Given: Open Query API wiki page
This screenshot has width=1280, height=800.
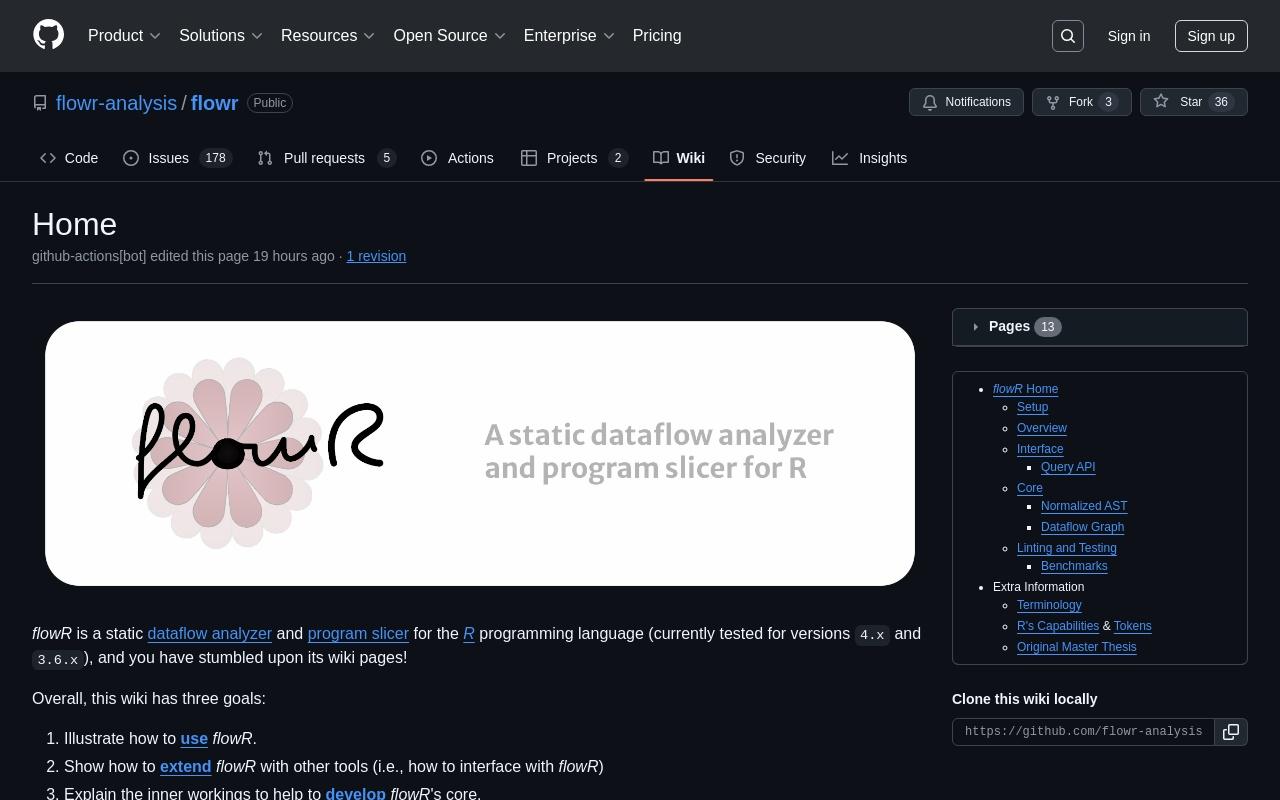Looking at the screenshot, I should pyautogui.click(x=1068, y=467).
